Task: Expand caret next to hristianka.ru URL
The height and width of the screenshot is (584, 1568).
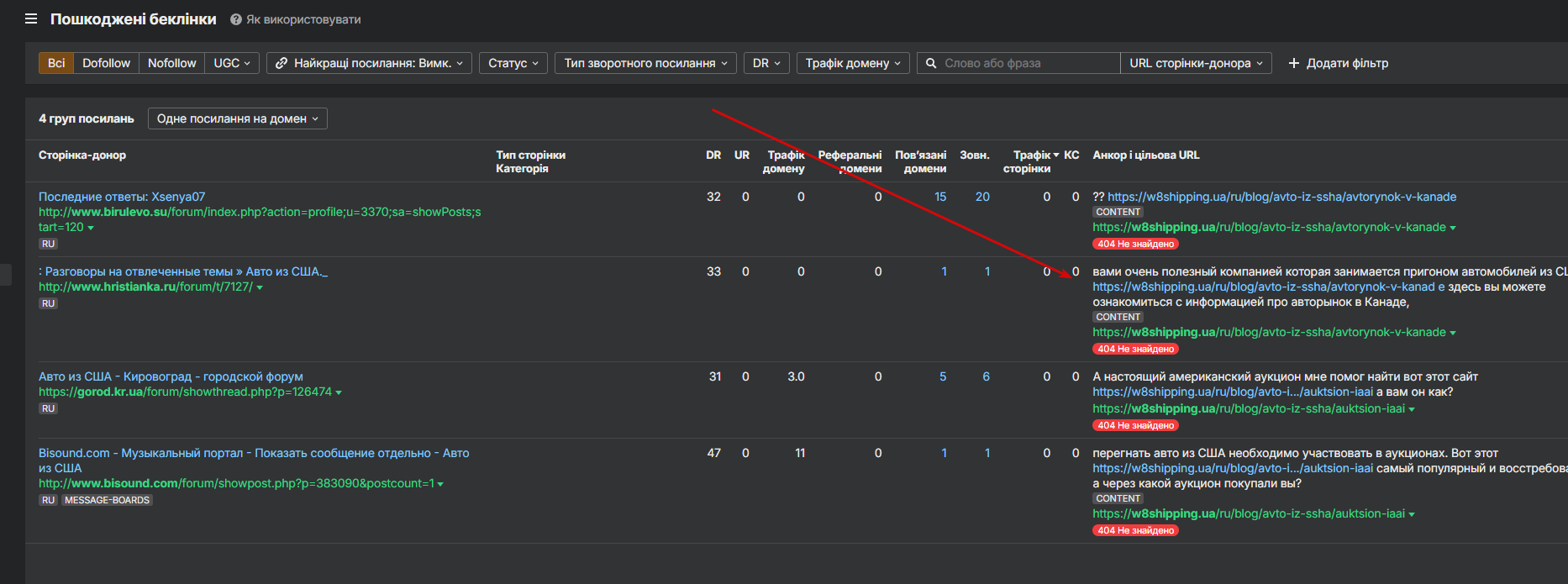Action: point(260,287)
